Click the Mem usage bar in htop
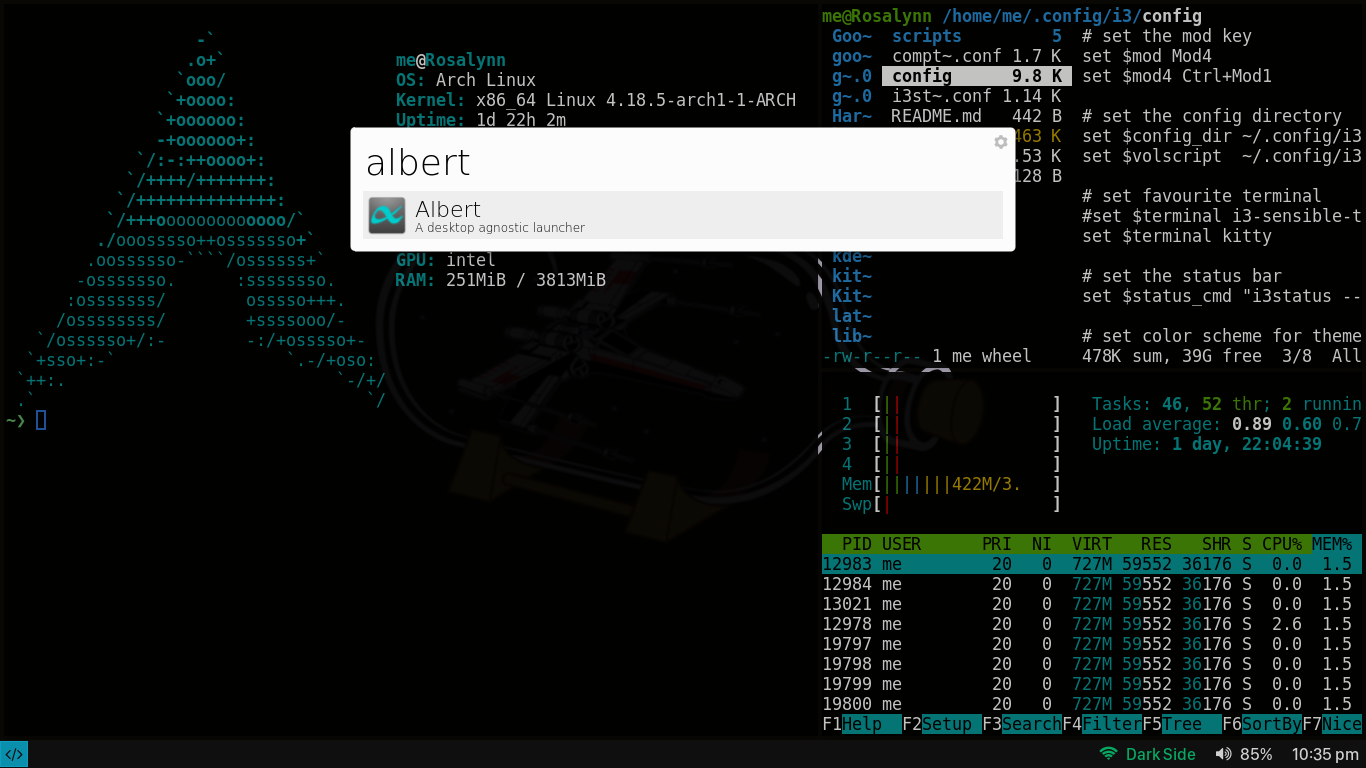 (952, 484)
